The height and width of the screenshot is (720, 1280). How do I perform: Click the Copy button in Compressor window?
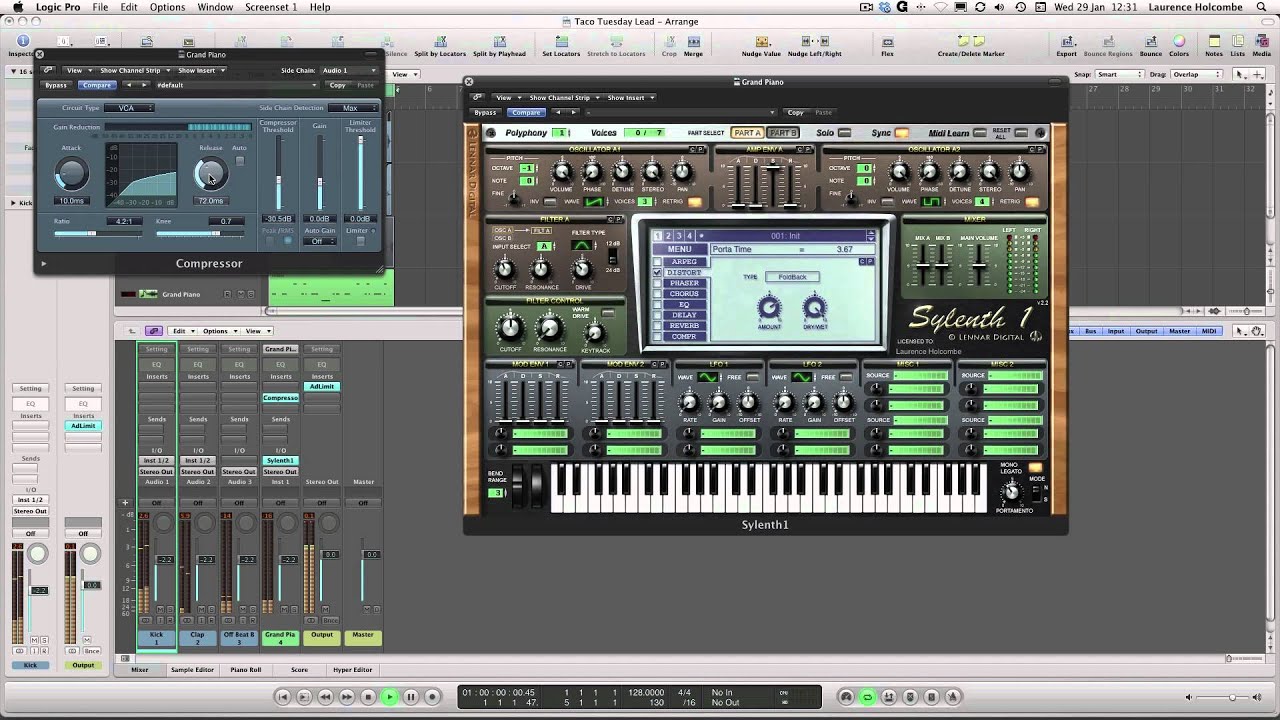338,85
